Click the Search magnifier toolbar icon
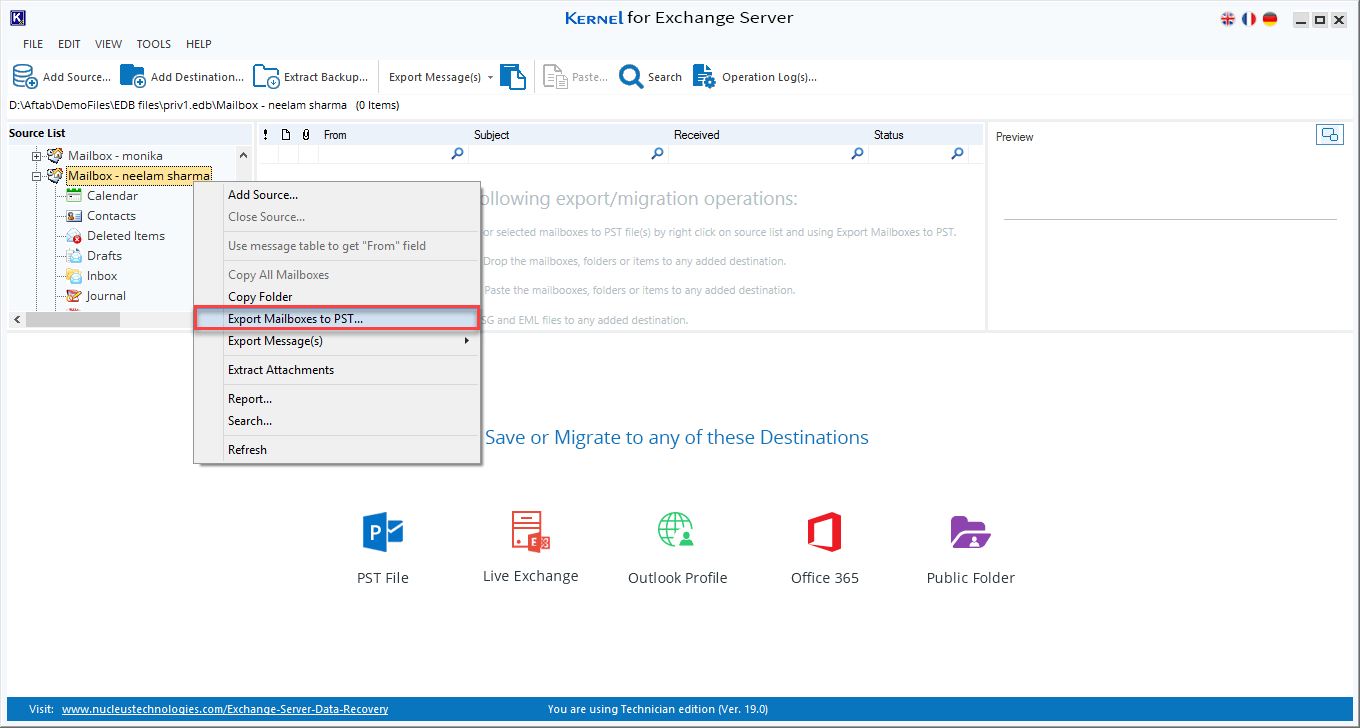Viewport: 1360px width, 728px height. (x=631, y=77)
